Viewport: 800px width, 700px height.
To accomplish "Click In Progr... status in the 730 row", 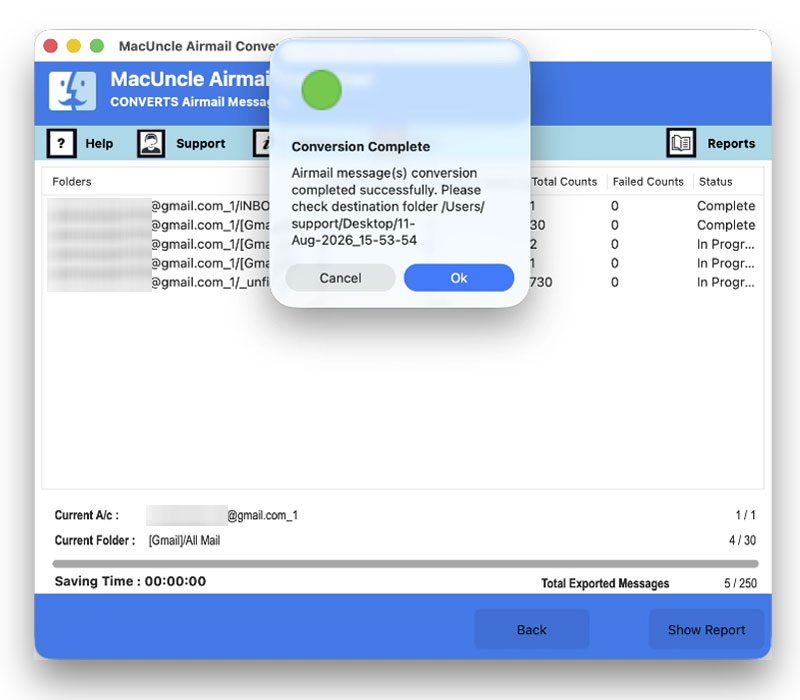I will [x=726, y=282].
